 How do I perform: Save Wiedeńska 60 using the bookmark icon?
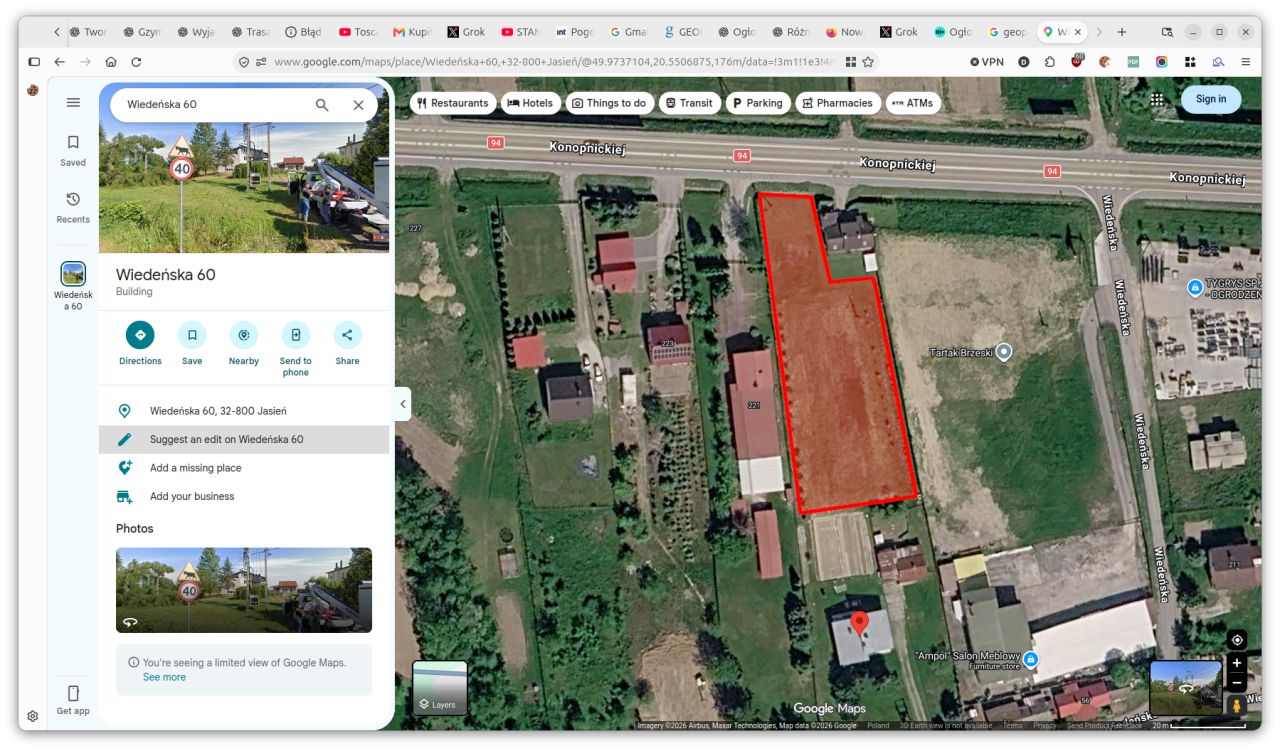pos(192,343)
